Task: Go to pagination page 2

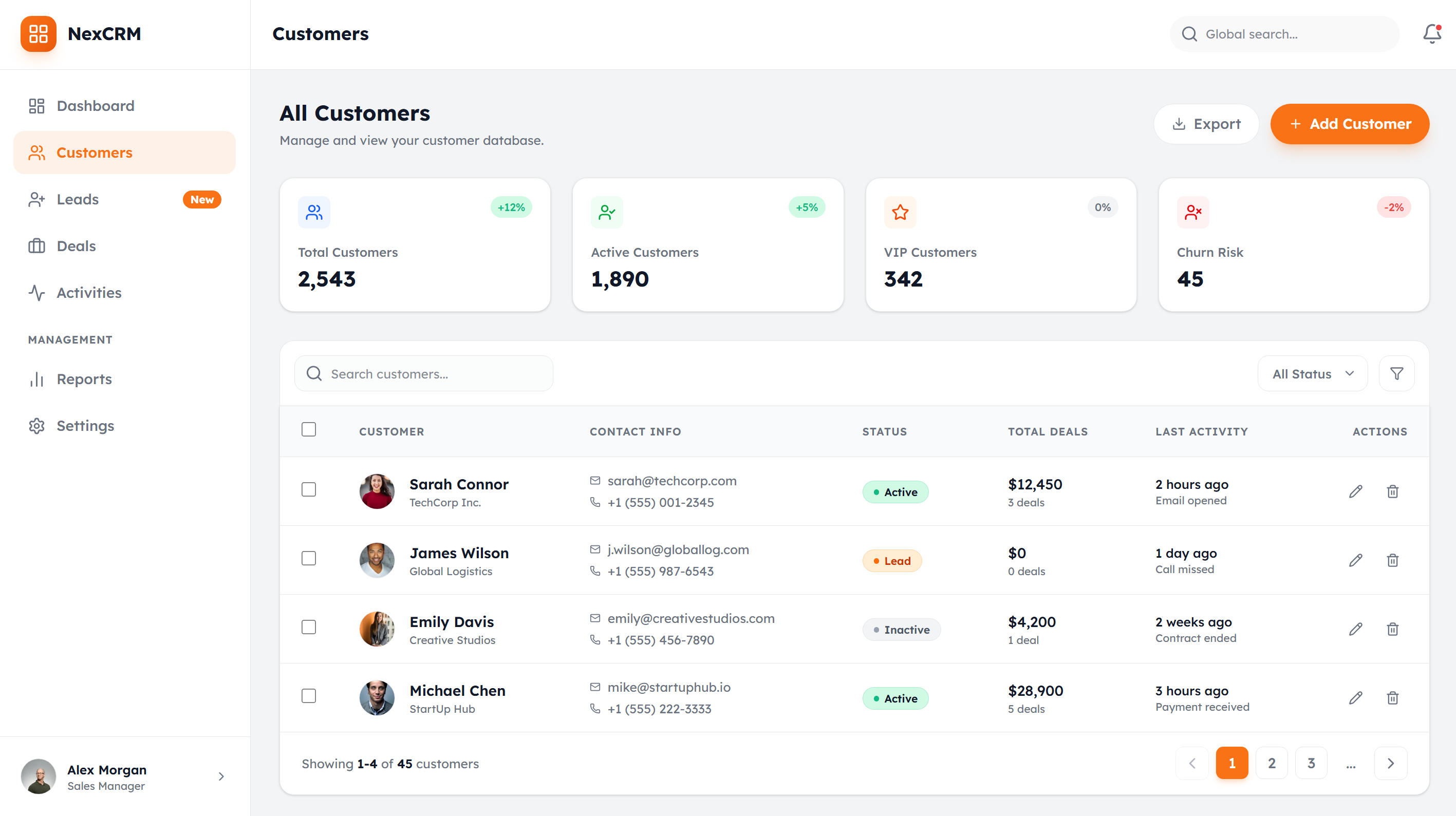Action: point(1271,764)
